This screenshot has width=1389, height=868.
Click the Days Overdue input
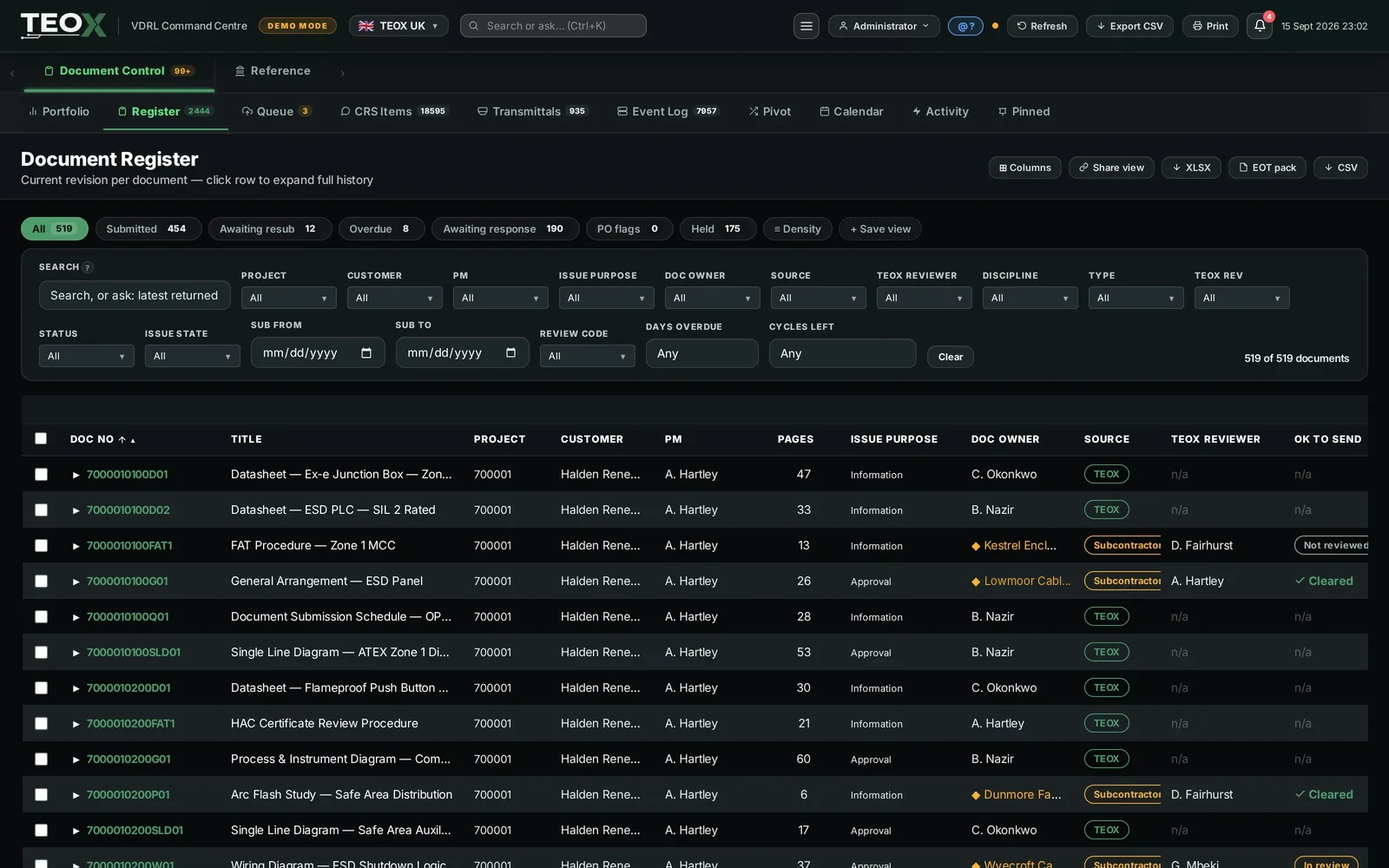[x=701, y=353]
